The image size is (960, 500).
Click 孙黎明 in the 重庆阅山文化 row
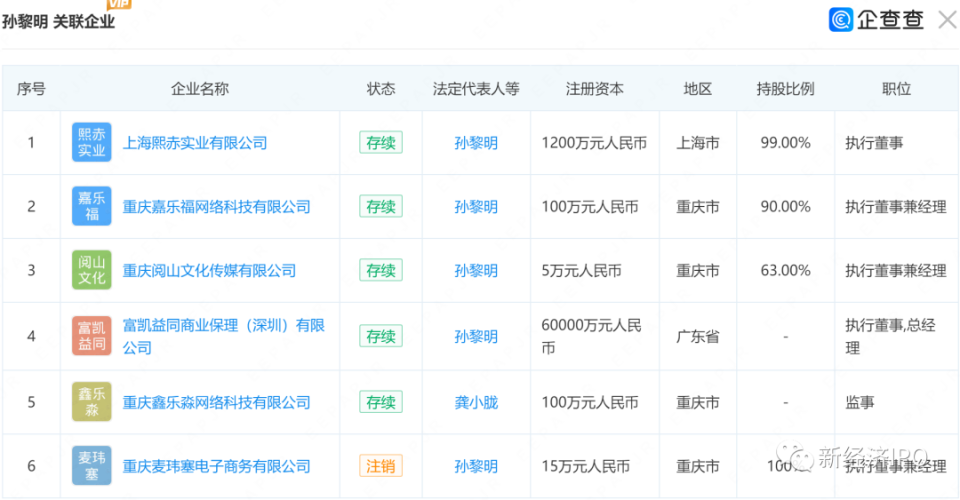pos(476,271)
